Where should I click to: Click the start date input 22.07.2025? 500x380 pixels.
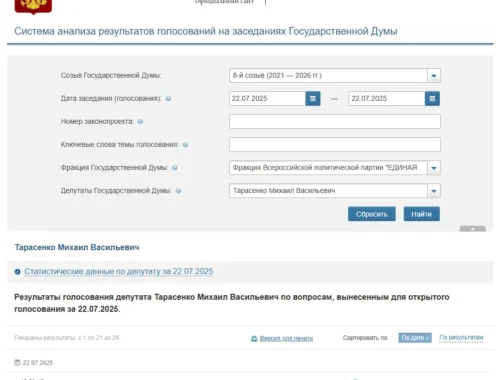[x=268, y=99]
